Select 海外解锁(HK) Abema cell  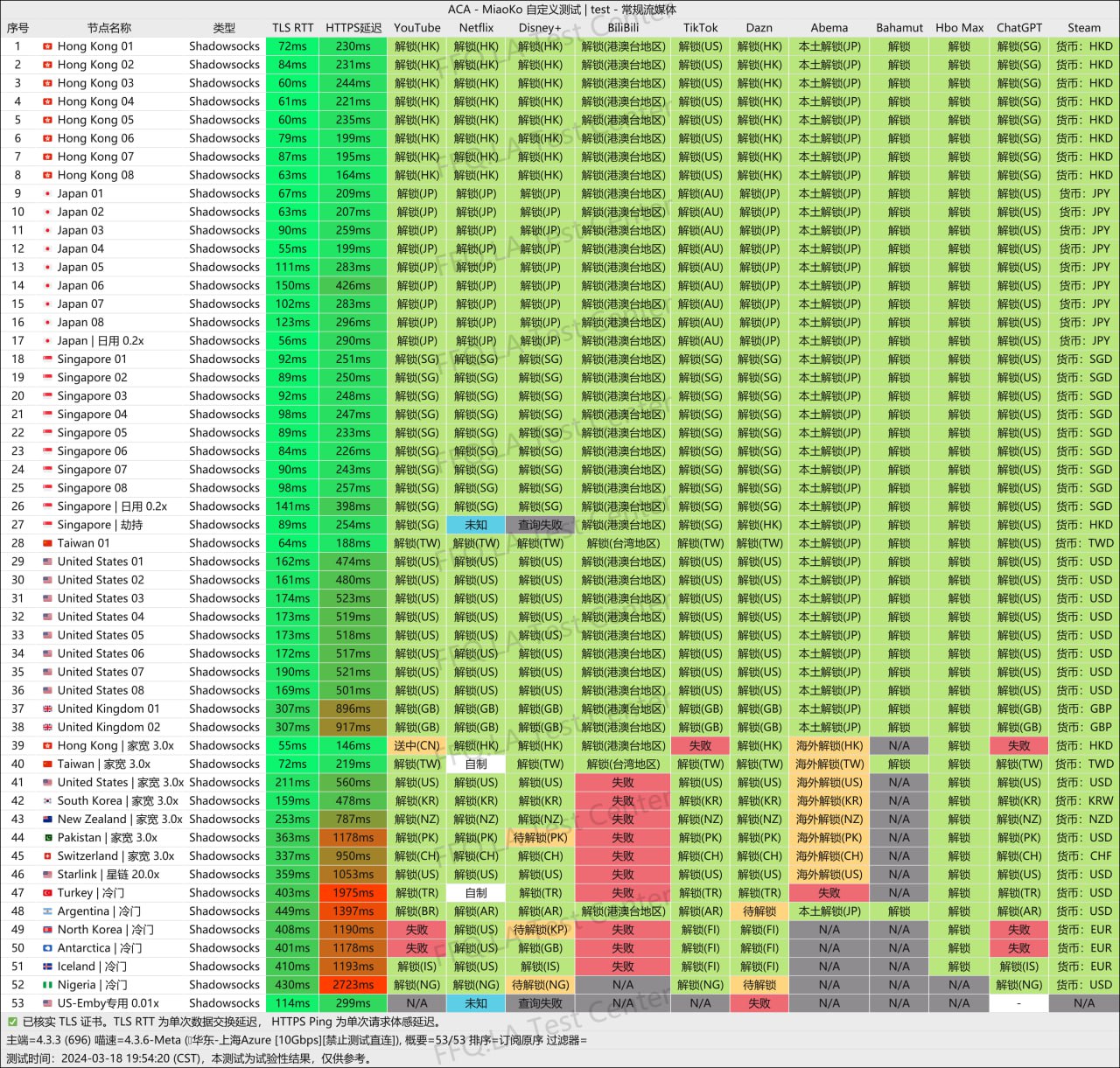829,746
